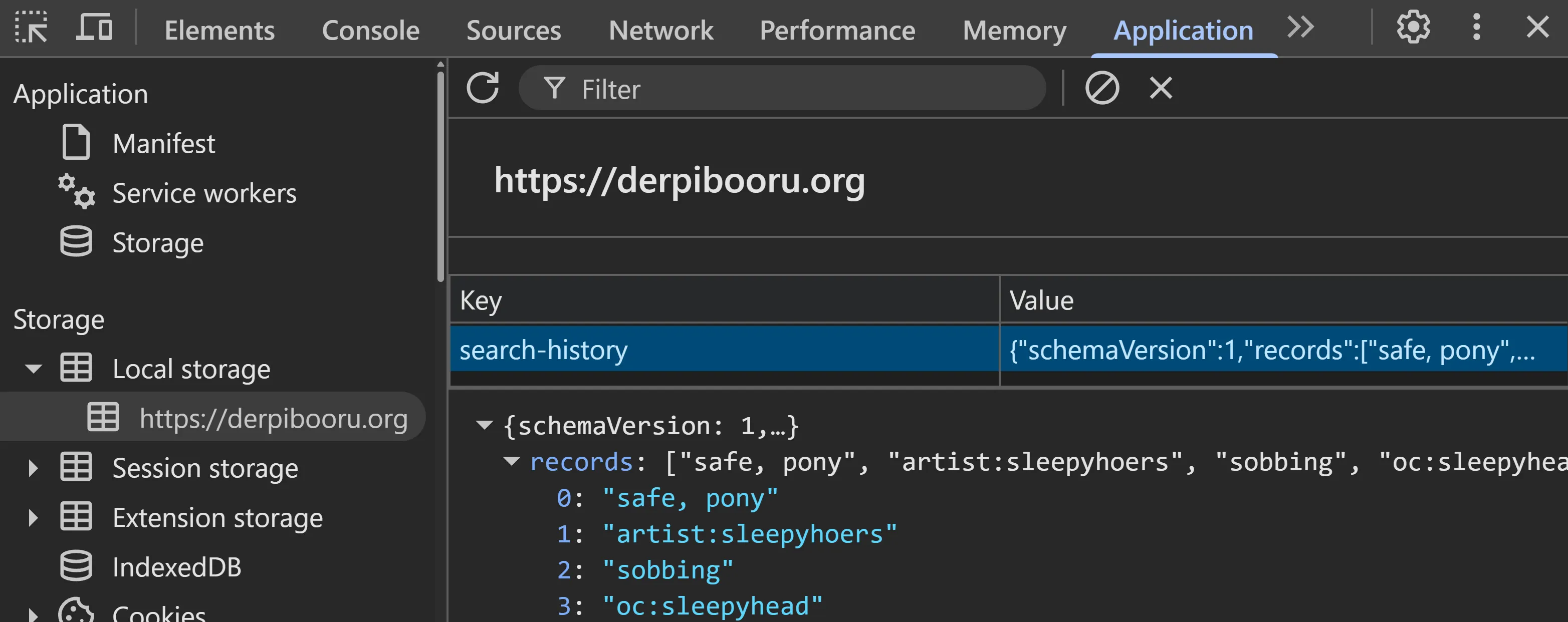
Task: Open the customize DevTools three-dot menu
Action: [1475, 28]
